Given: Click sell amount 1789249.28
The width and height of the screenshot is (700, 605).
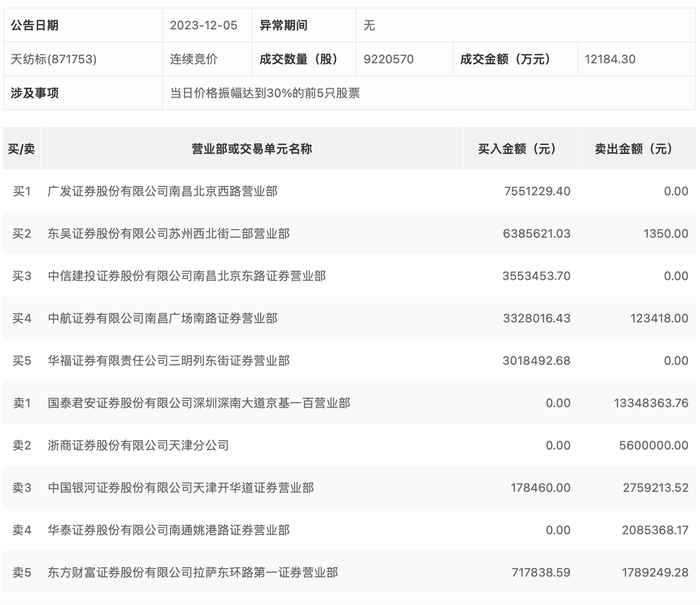Looking at the screenshot, I should click(x=655, y=572).
